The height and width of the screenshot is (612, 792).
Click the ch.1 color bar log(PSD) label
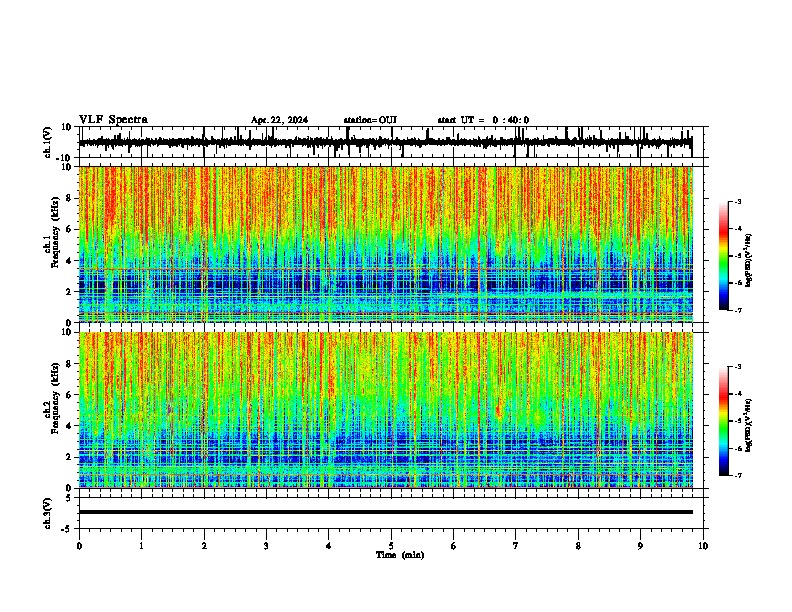[x=749, y=261]
